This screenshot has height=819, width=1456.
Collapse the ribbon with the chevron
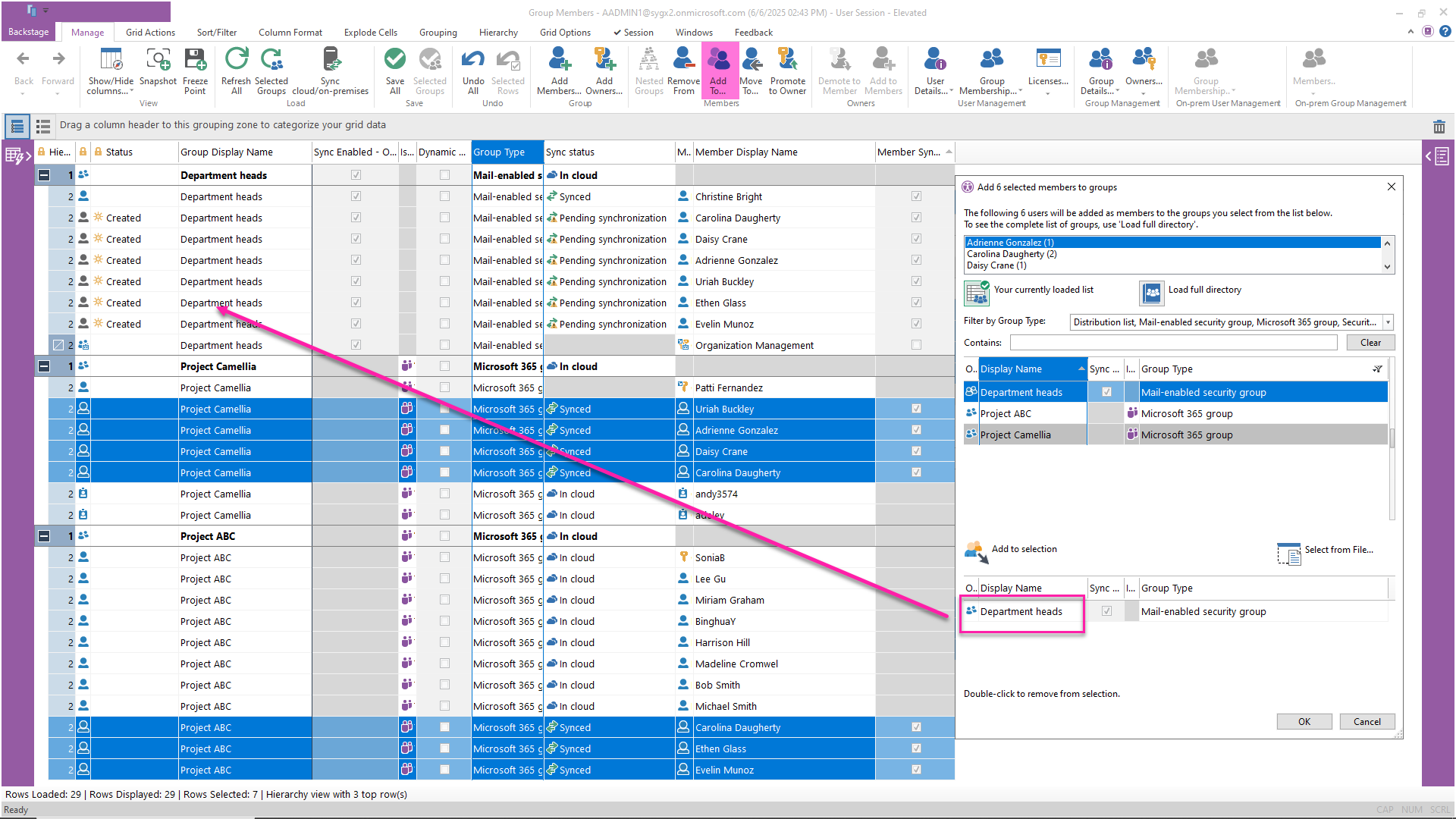1410,32
